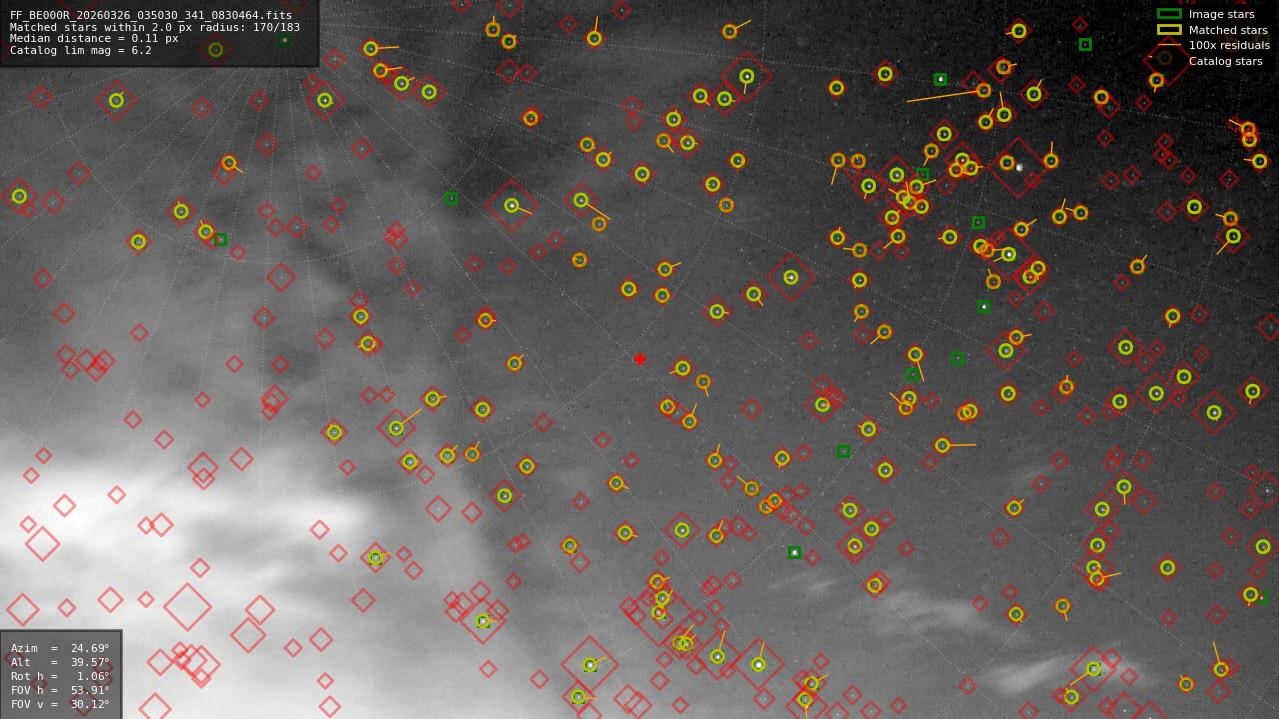The width and height of the screenshot is (1279, 719).
Task: Click the yellow Matched stars legend swatch
Action: (x=1169, y=29)
